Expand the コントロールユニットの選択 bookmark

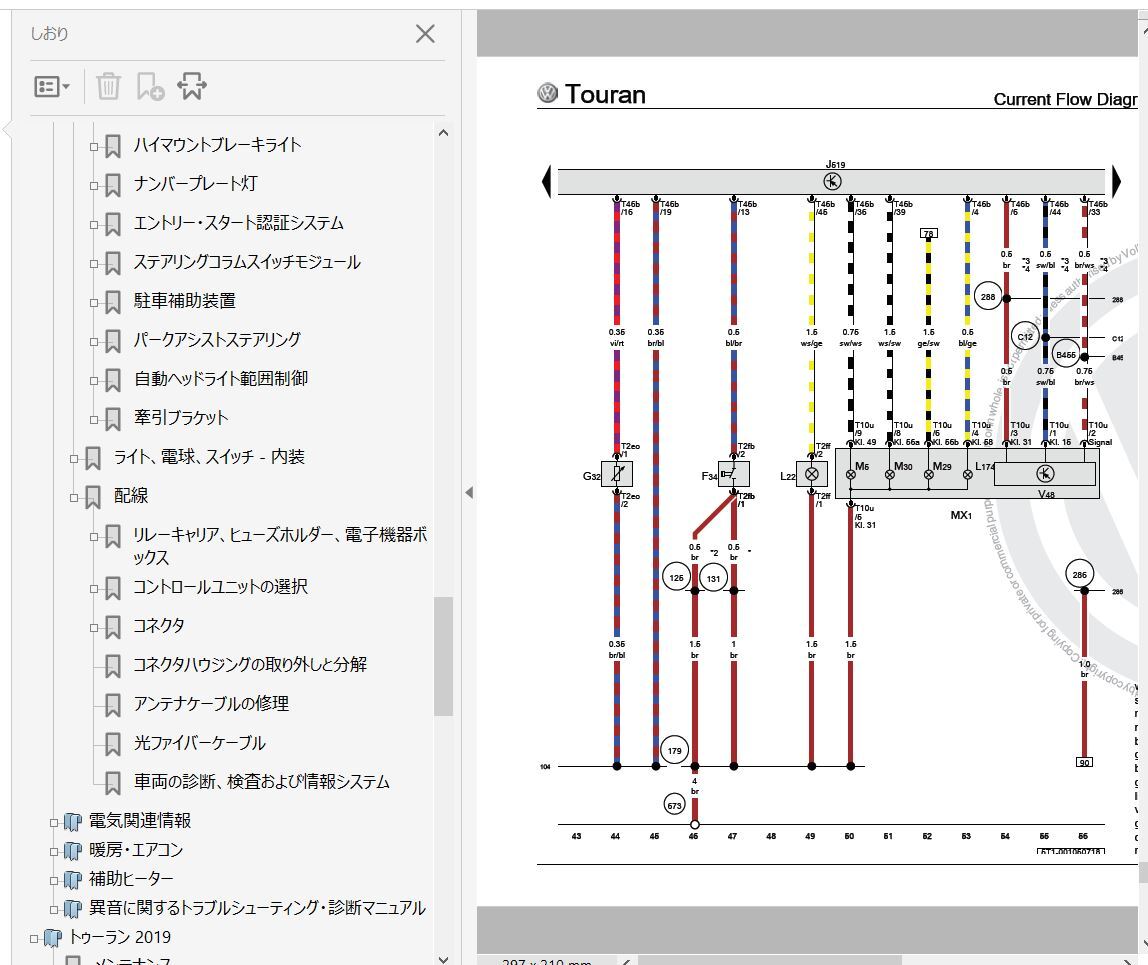pyautogui.click(x=94, y=589)
